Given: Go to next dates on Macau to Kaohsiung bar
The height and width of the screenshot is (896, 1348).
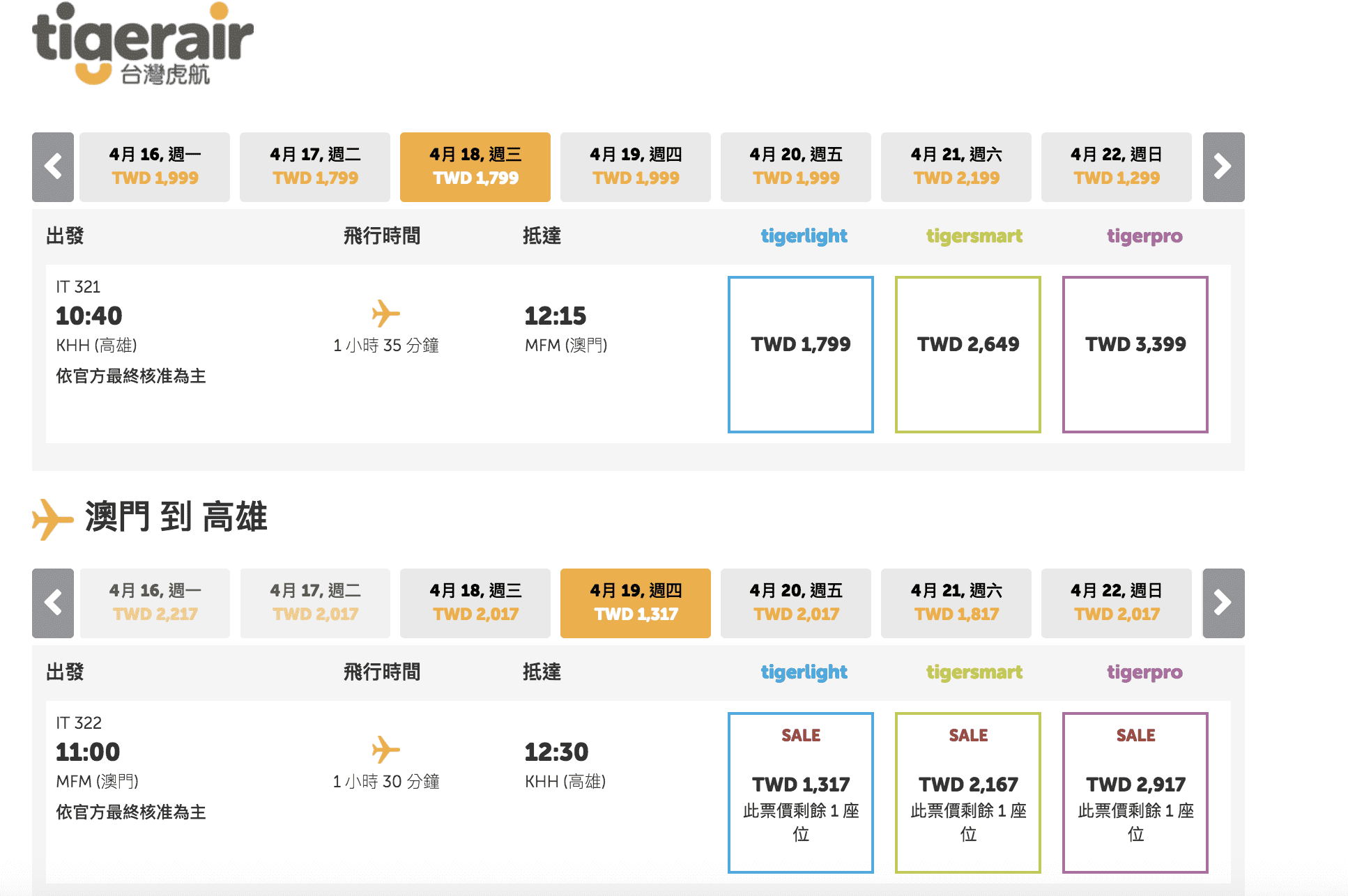Looking at the screenshot, I should pos(1223,603).
